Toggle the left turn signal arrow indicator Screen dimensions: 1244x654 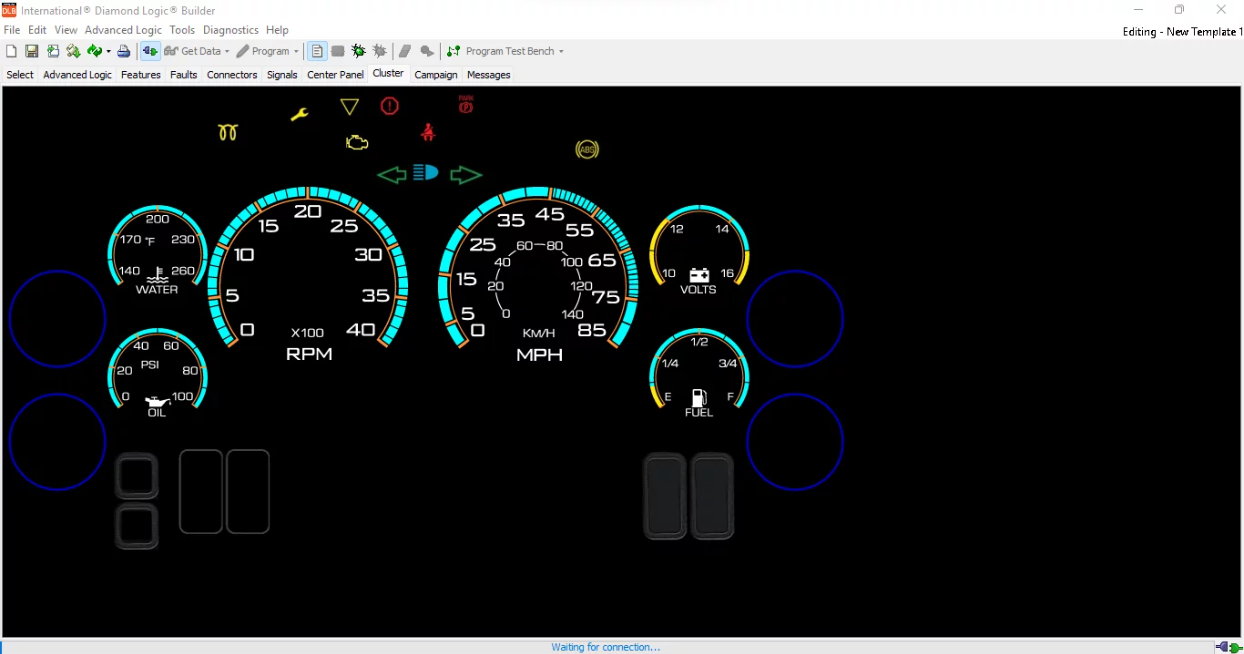point(390,174)
